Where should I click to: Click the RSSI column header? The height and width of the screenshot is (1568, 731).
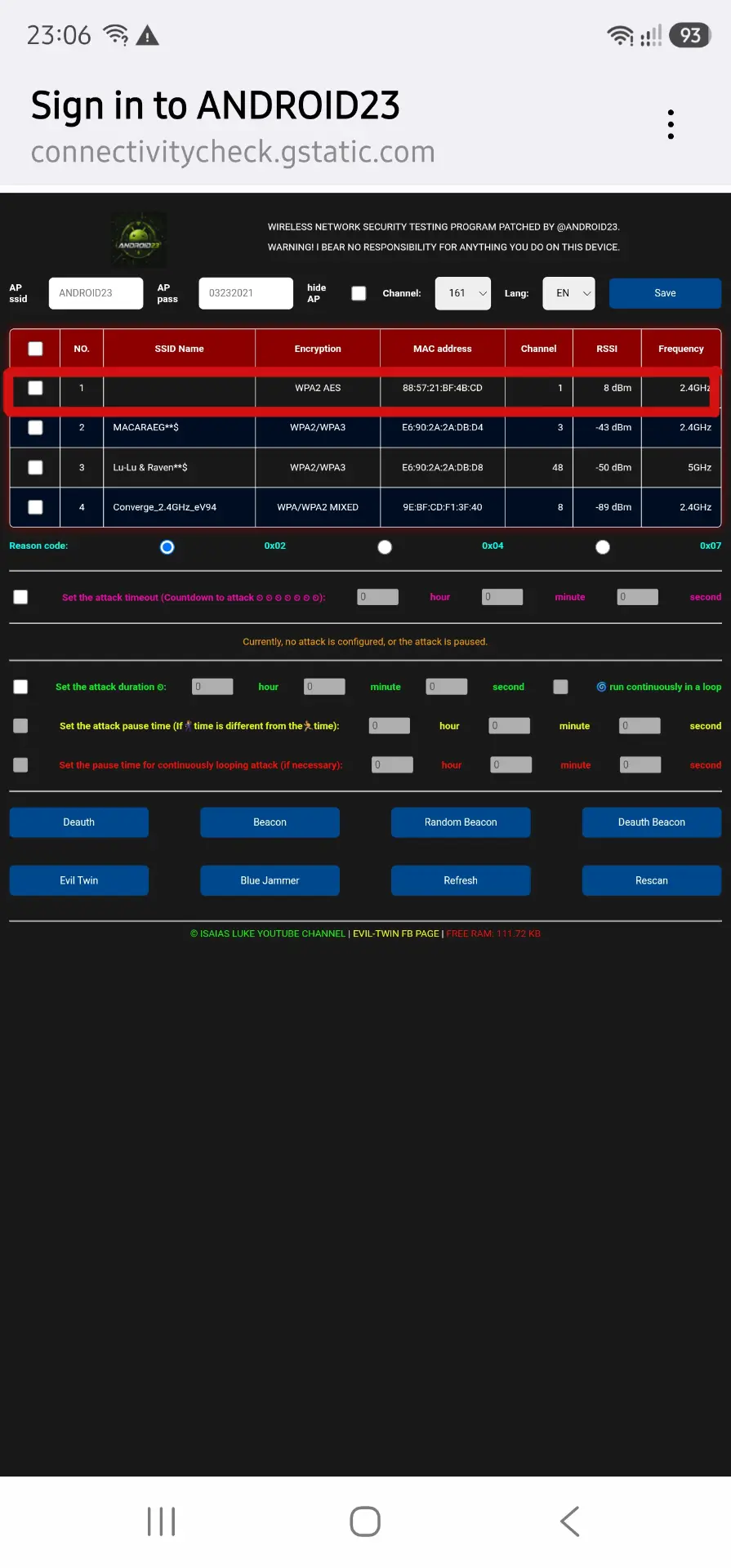(607, 349)
